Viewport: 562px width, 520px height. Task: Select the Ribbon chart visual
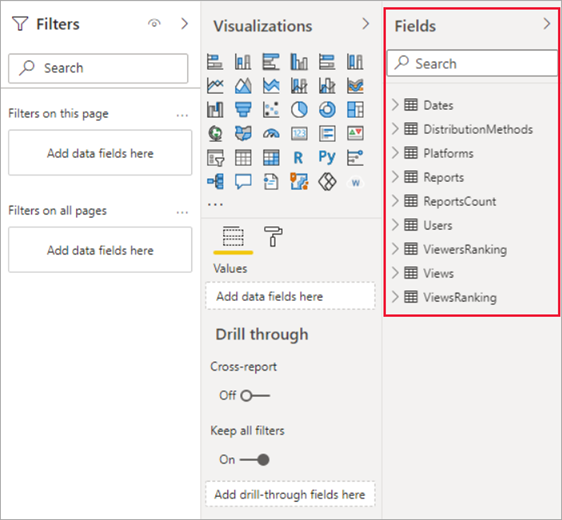355,86
